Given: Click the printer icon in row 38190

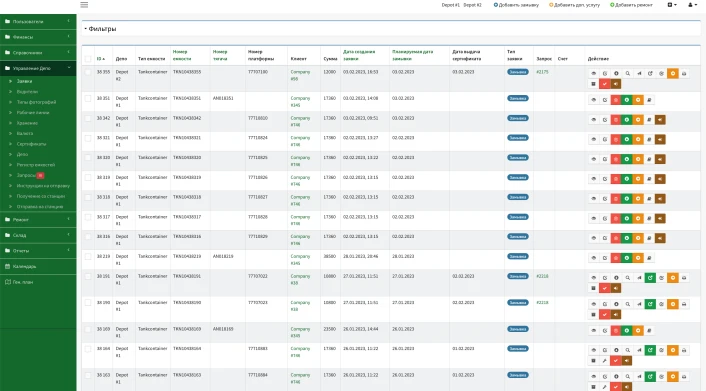Looking at the screenshot, I should coord(684,304).
